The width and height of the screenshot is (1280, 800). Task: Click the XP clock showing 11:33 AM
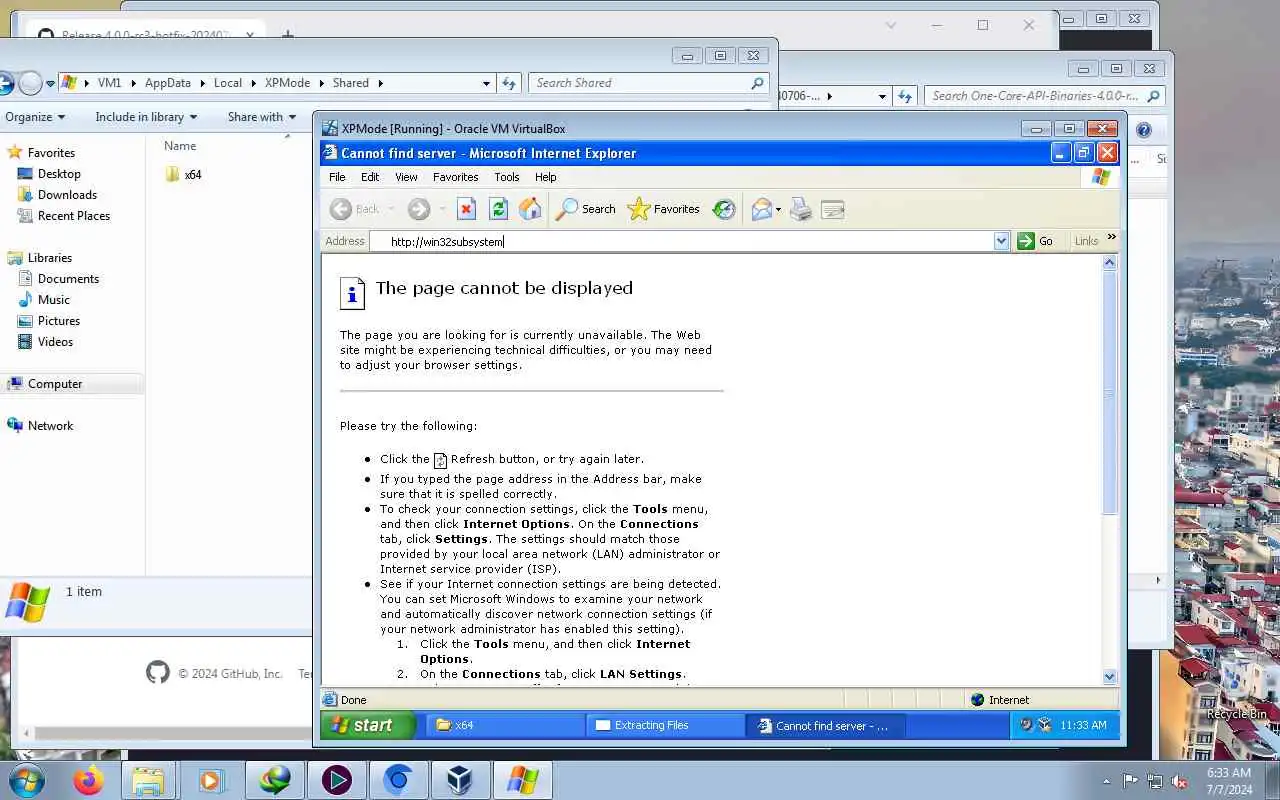point(1083,725)
